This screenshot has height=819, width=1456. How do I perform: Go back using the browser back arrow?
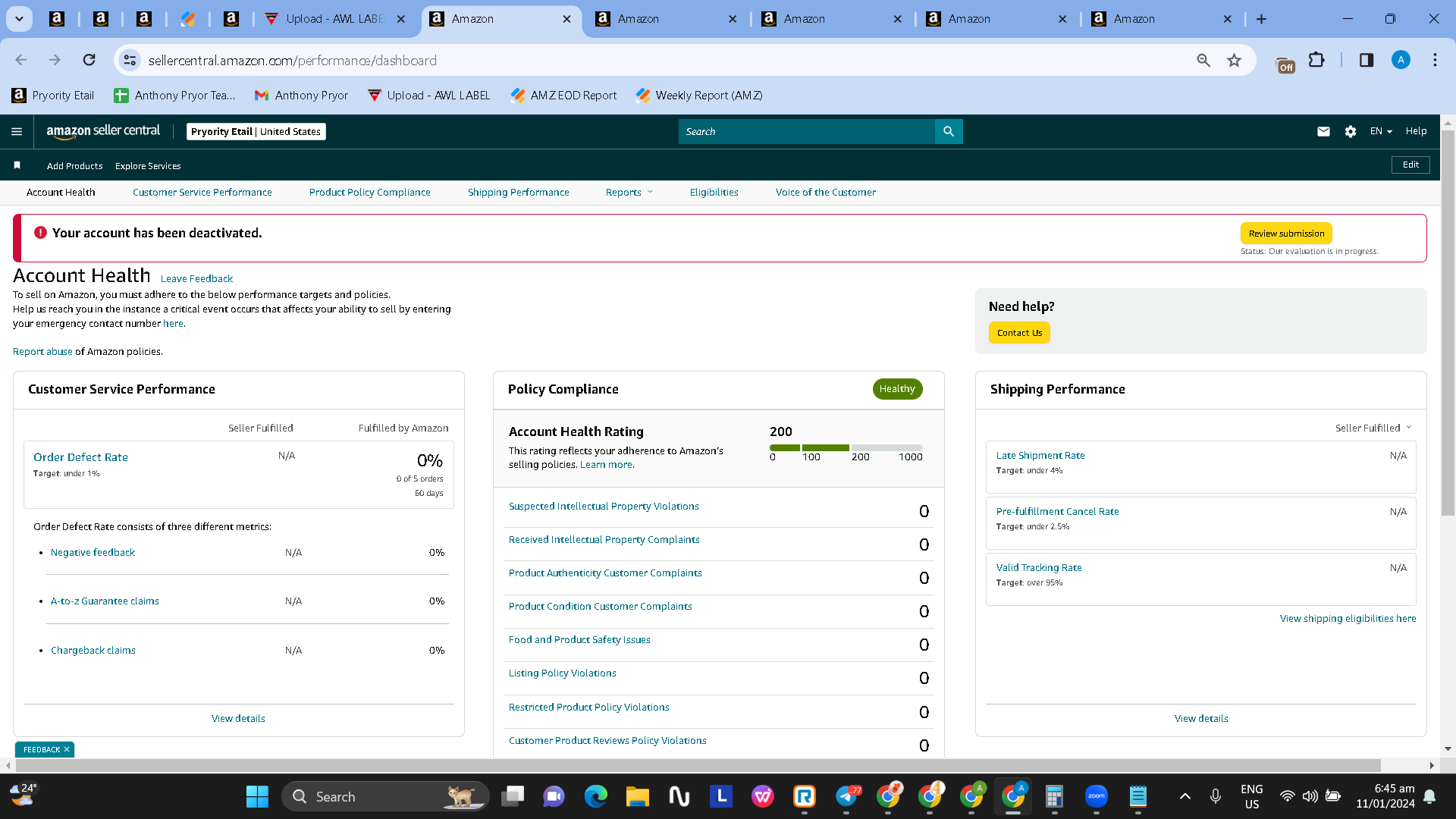pyautogui.click(x=21, y=60)
